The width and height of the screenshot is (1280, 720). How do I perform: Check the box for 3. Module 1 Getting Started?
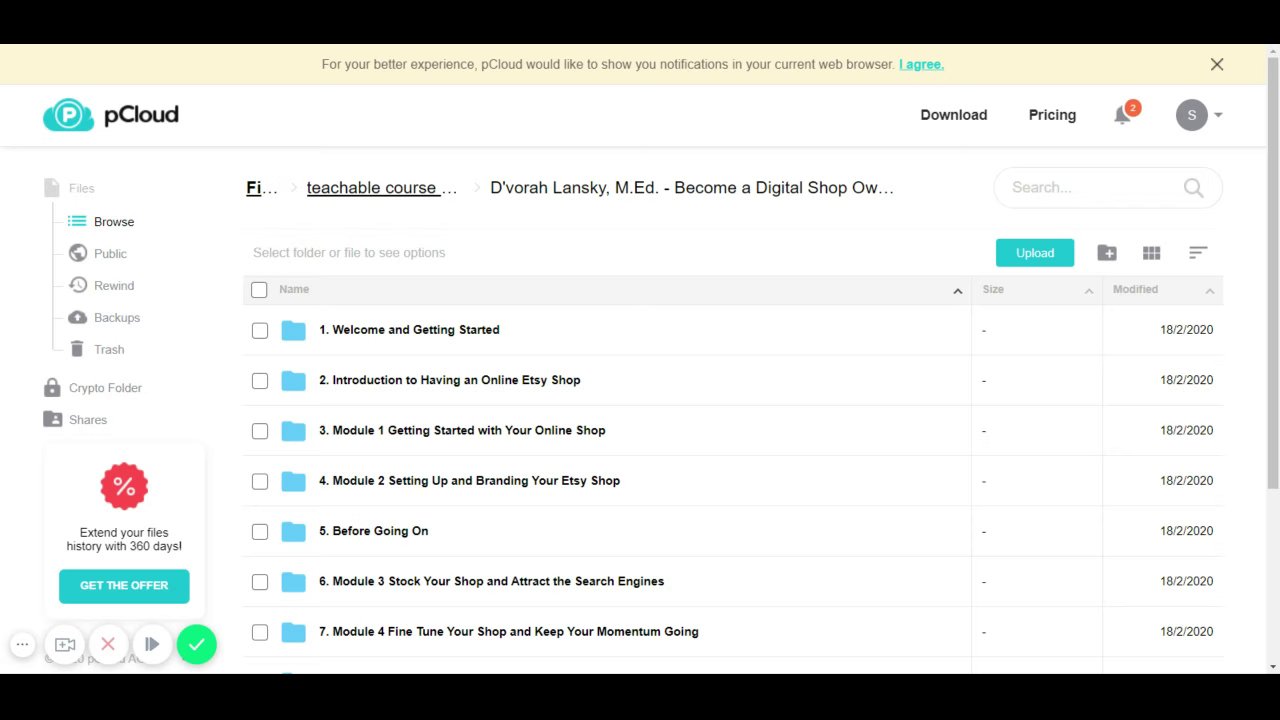[x=260, y=431]
